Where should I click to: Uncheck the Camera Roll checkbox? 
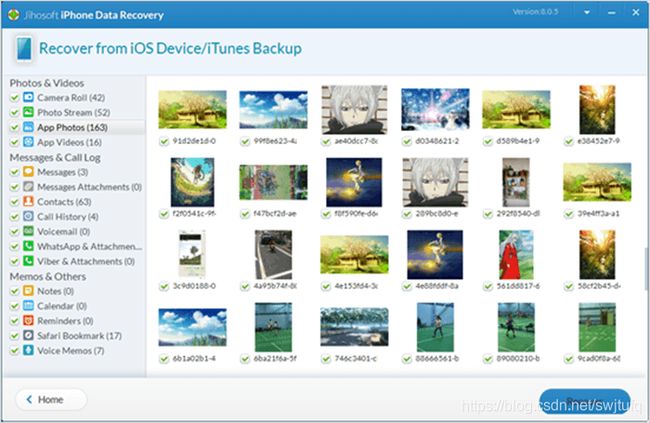coord(15,97)
